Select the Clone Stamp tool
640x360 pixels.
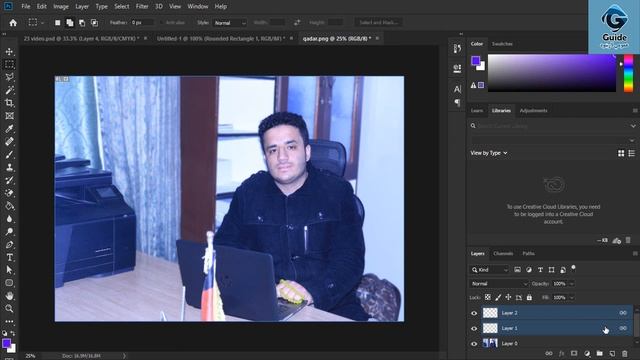point(9,167)
